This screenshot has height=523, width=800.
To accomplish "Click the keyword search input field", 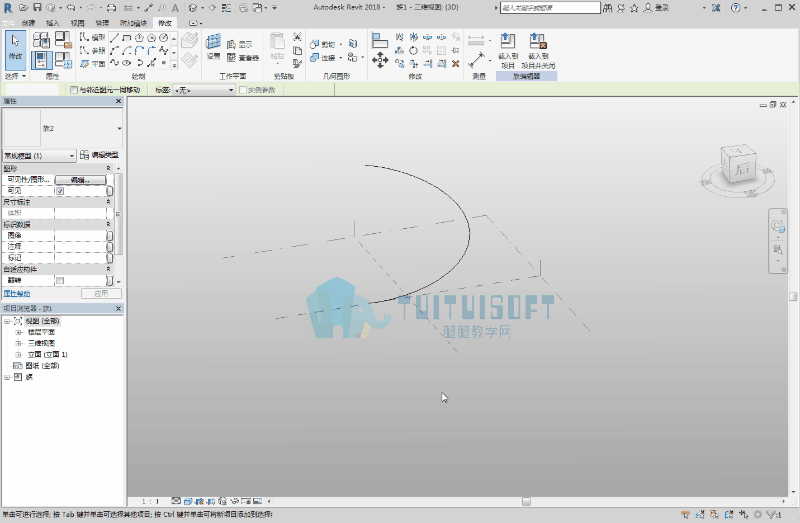I will point(550,8).
